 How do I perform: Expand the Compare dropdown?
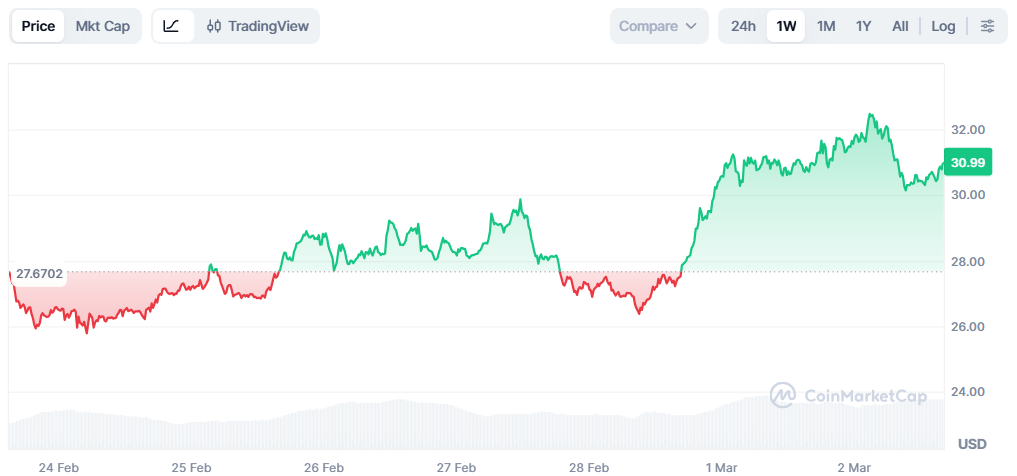[x=658, y=26]
